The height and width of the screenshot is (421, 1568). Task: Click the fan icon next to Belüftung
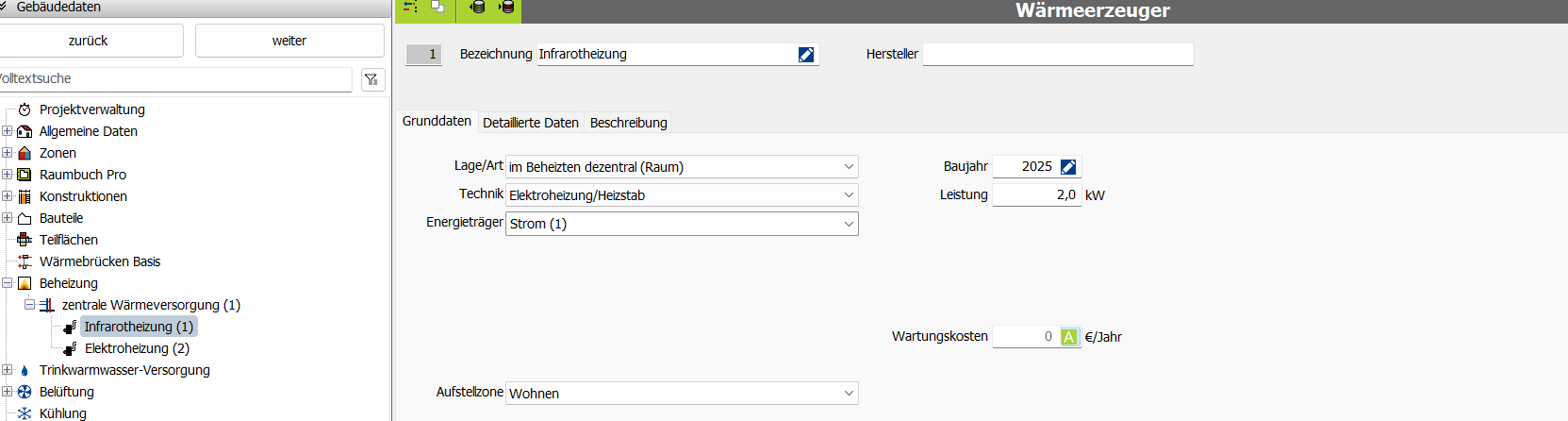25,392
